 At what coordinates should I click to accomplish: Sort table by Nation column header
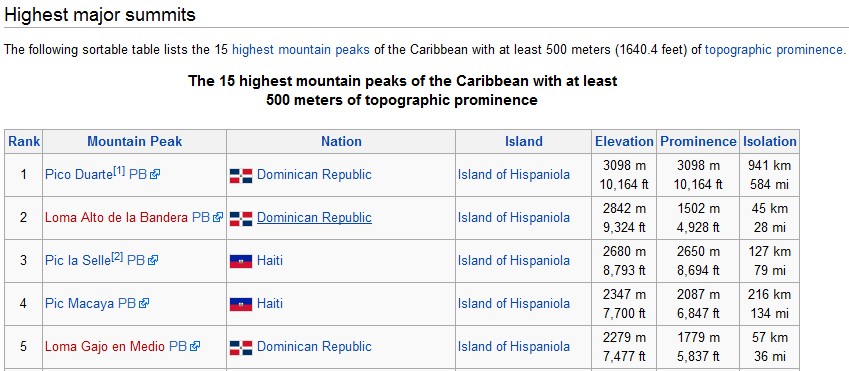341,142
